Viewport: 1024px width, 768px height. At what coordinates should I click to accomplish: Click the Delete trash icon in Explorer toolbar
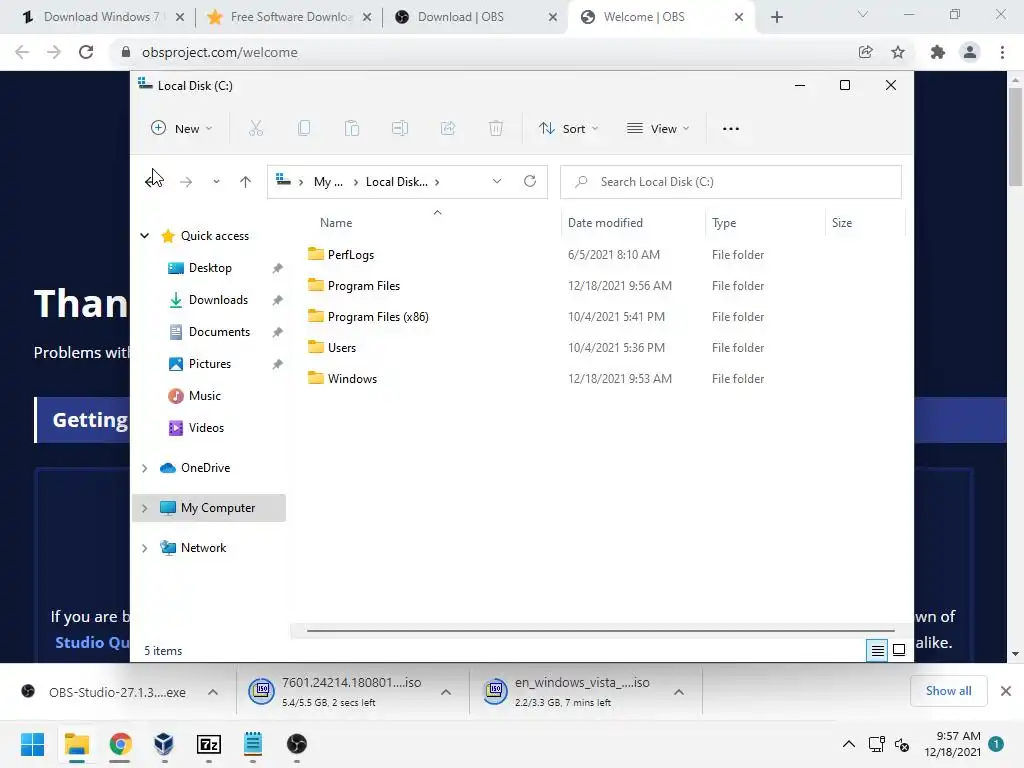pos(496,129)
